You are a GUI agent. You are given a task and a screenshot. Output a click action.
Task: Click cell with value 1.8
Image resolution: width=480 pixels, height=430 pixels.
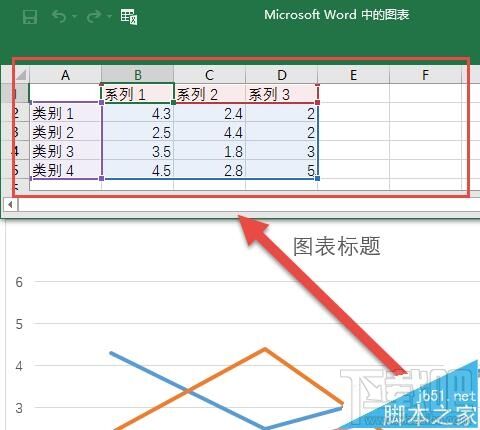209,151
